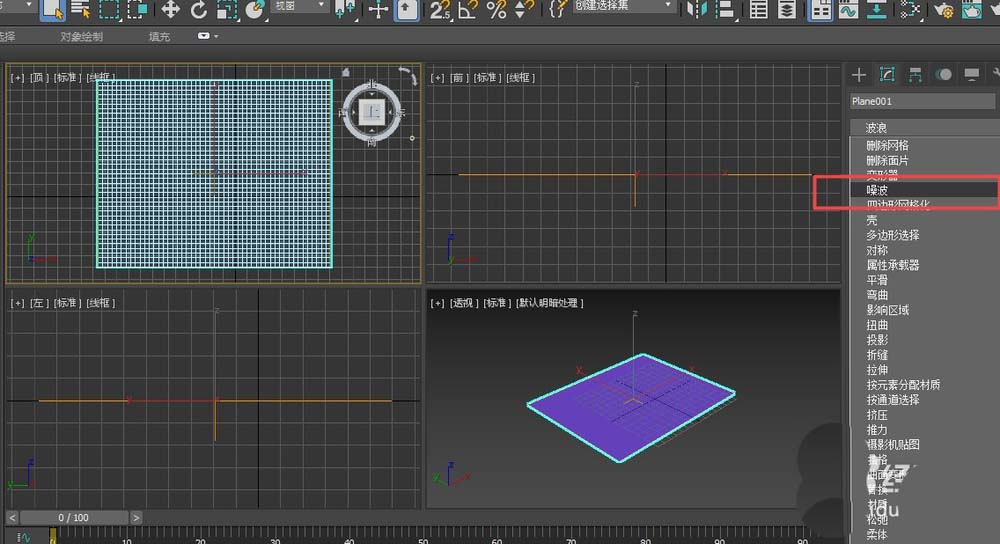Viewport: 1000px width, 544px height.
Task: Toggle Spinner Snap
Action: tap(524, 9)
